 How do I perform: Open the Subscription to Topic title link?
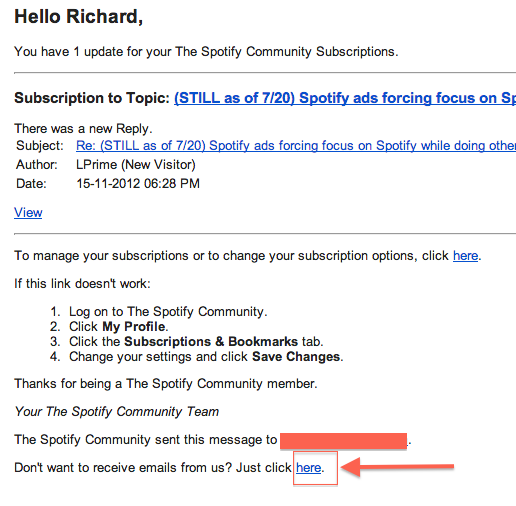click(345, 98)
